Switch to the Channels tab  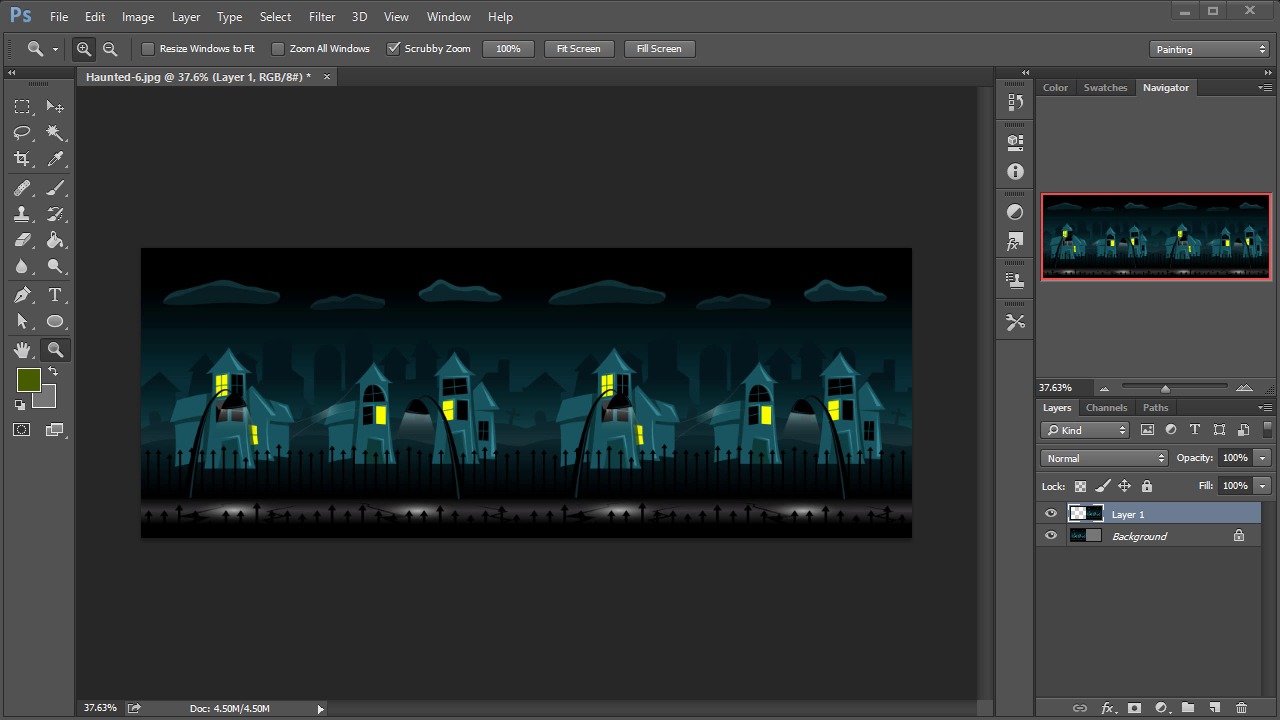coord(1106,408)
